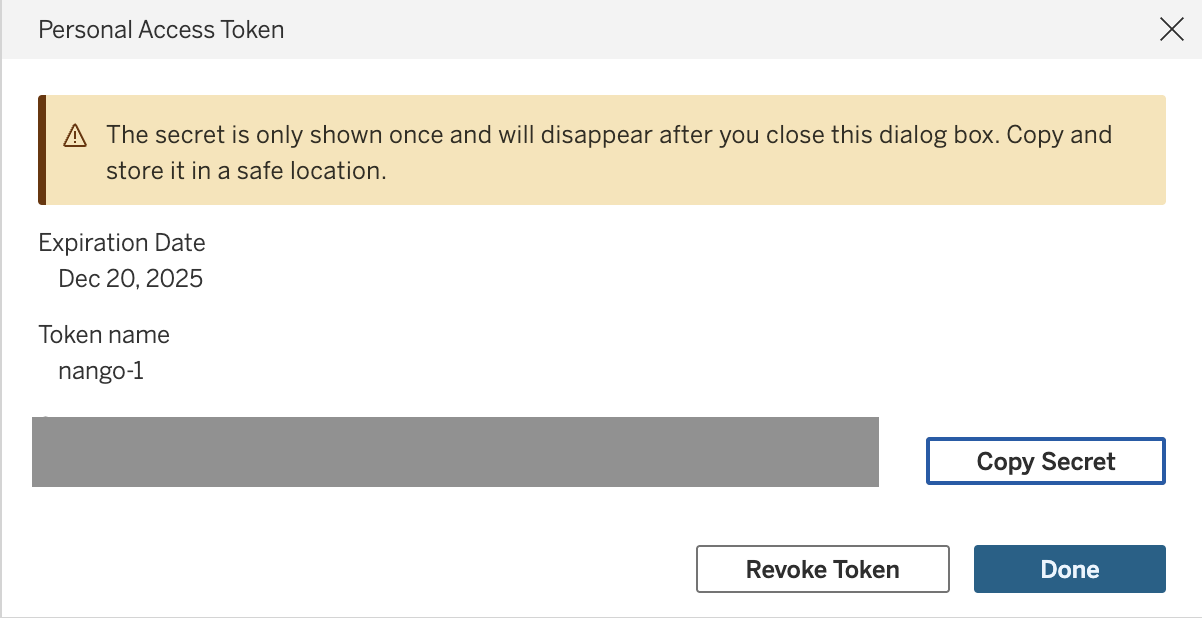The height and width of the screenshot is (618, 1202).
Task: Click the nango-1 token name value
Action: [x=101, y=372]
